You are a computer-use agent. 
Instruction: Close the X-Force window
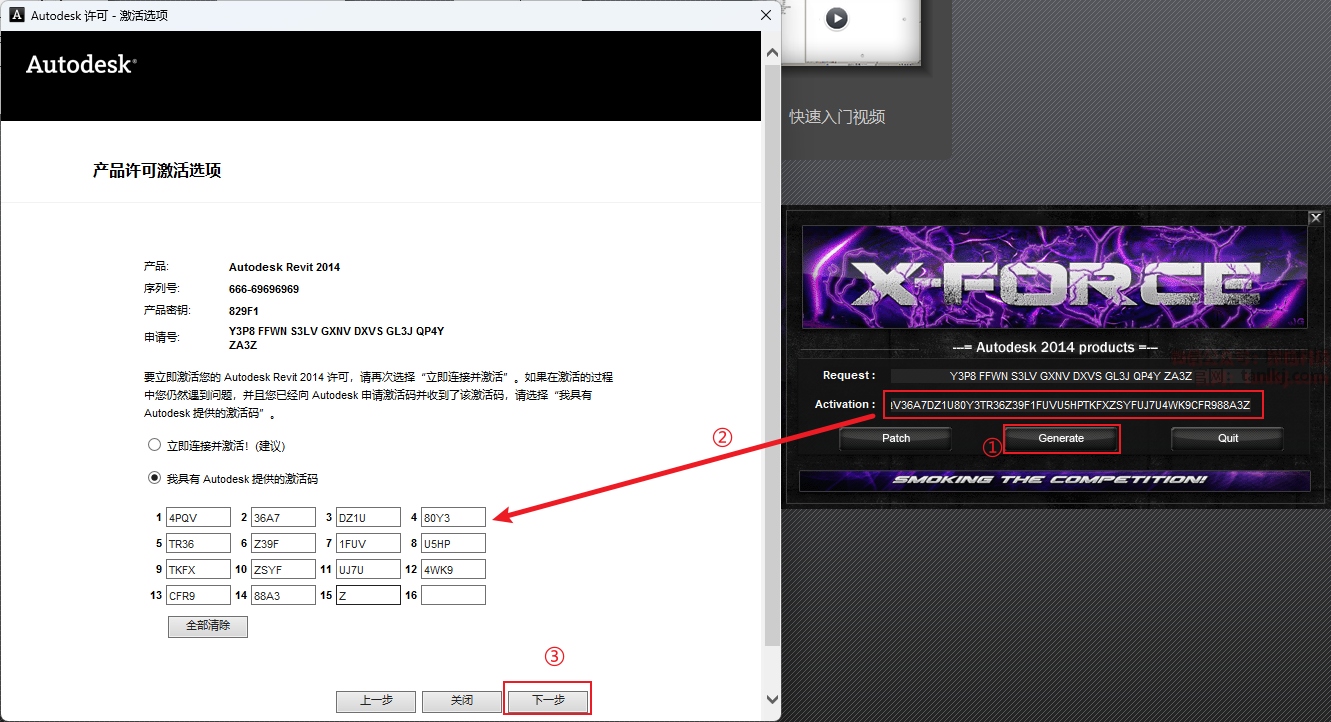click(x=1316, y=218)
